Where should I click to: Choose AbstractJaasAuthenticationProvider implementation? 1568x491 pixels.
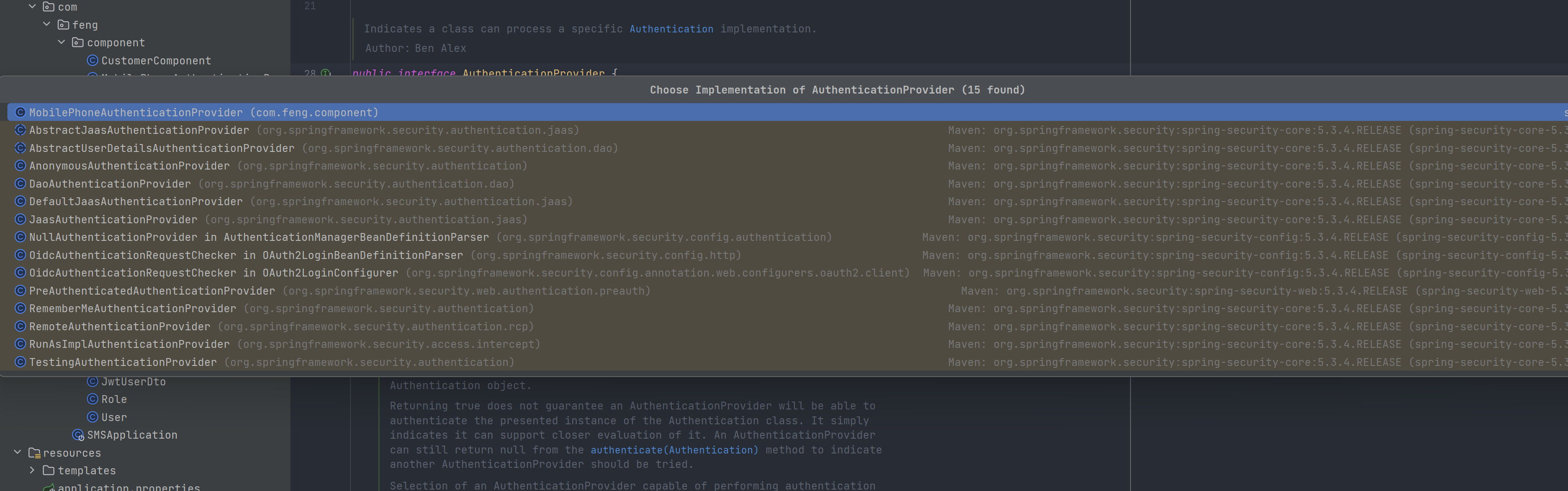pyautogui.click(x=787, y=130)
